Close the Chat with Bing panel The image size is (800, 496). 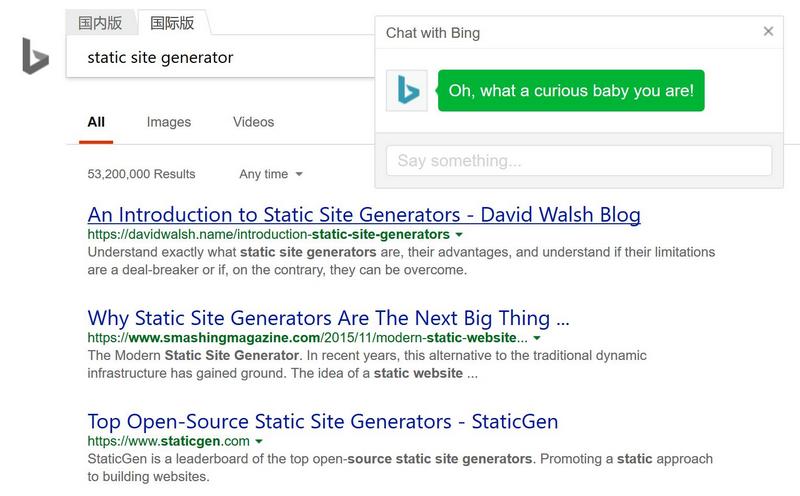coord(768,31)
